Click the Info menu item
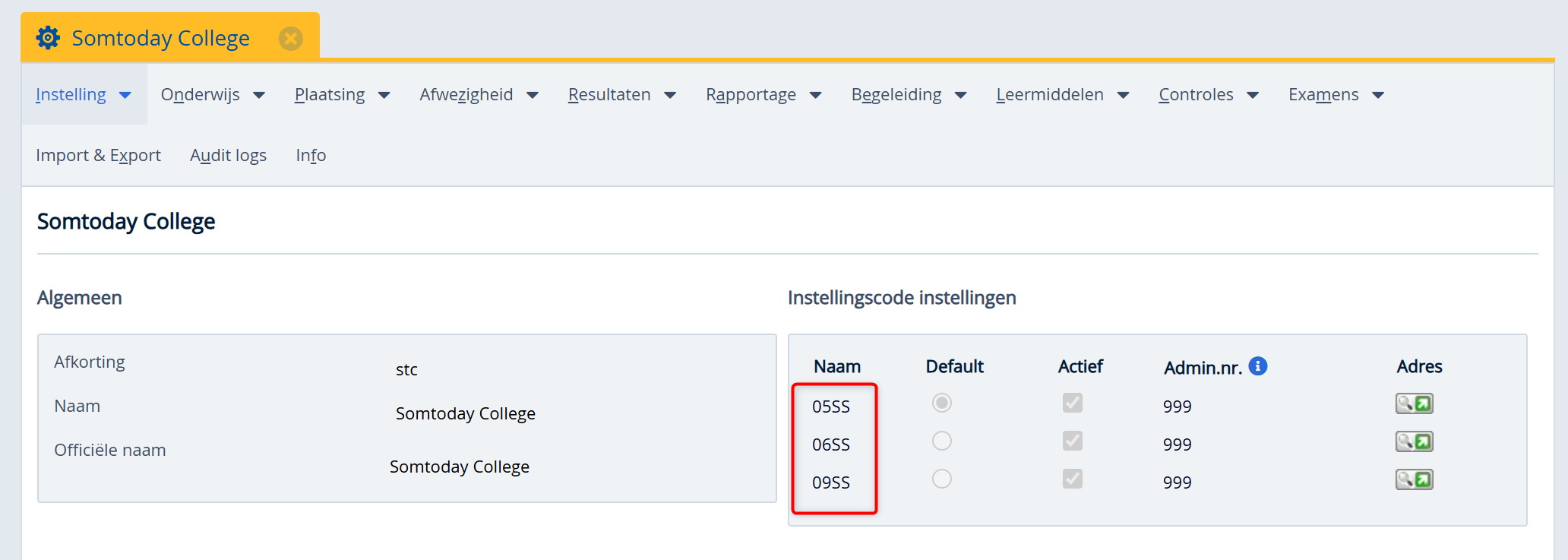Screen dimensions: 1568x560 (x=311, y=155)
